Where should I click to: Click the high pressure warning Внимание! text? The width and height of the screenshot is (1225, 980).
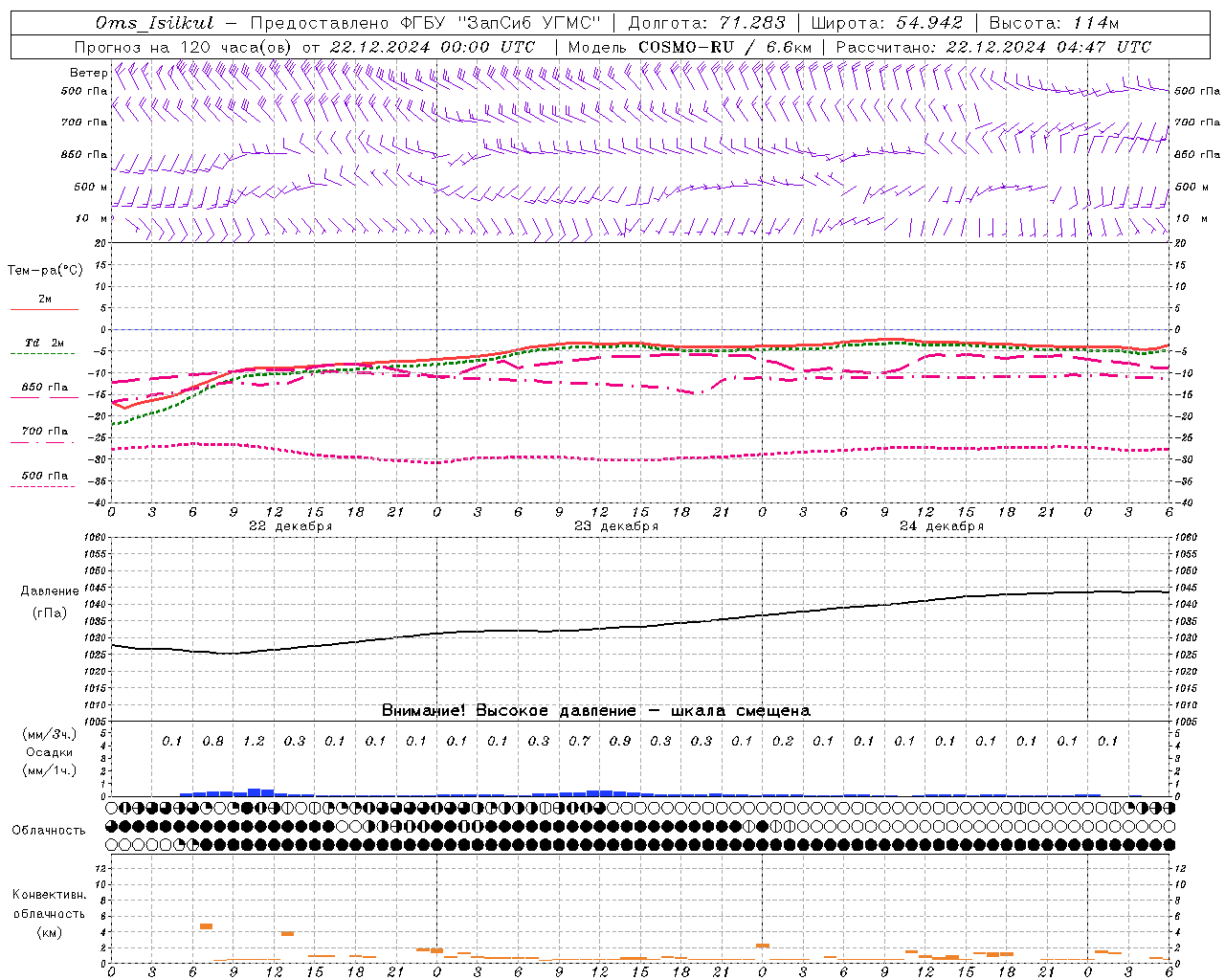(x=596, y=711)
